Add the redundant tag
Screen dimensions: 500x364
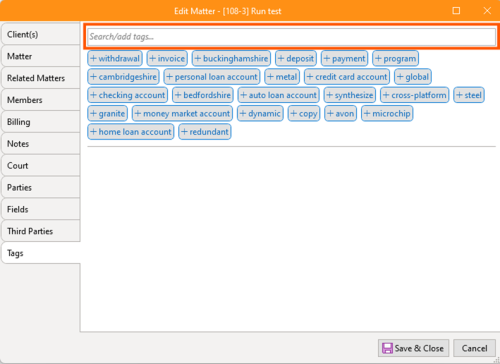(x=205, y=132)
